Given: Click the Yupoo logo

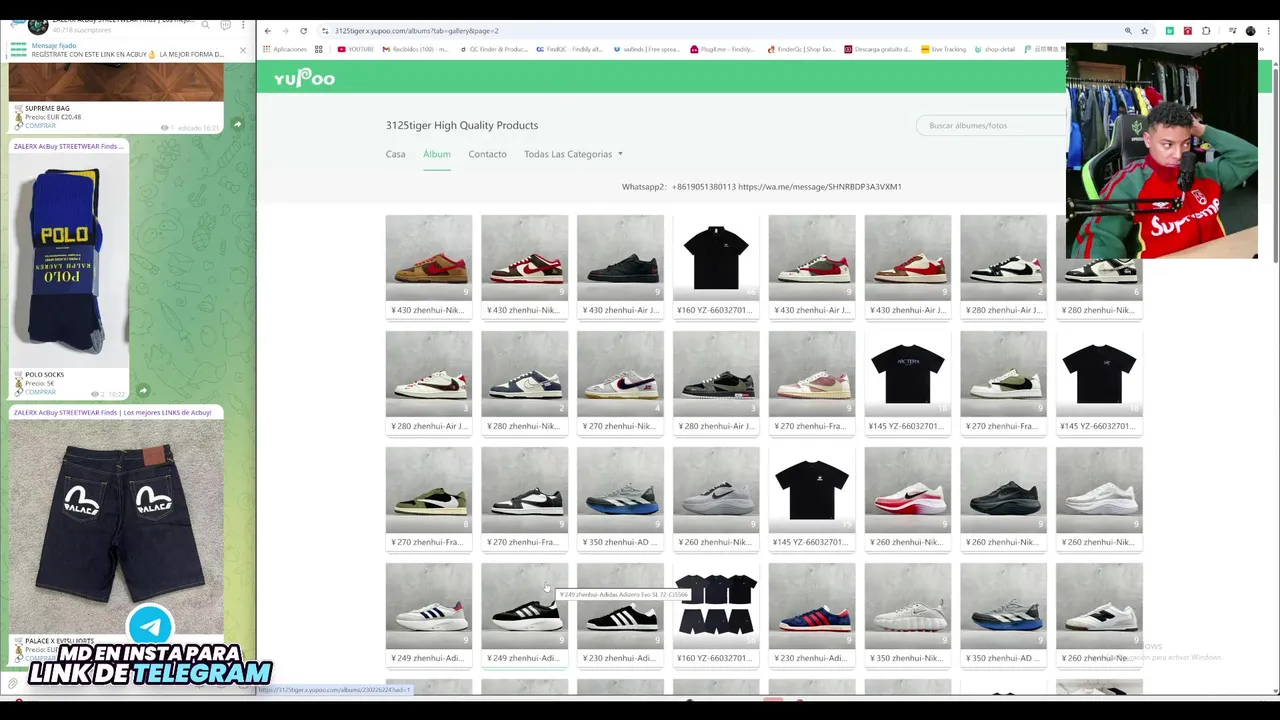Looking at the screenshot, I should point(304,78).
